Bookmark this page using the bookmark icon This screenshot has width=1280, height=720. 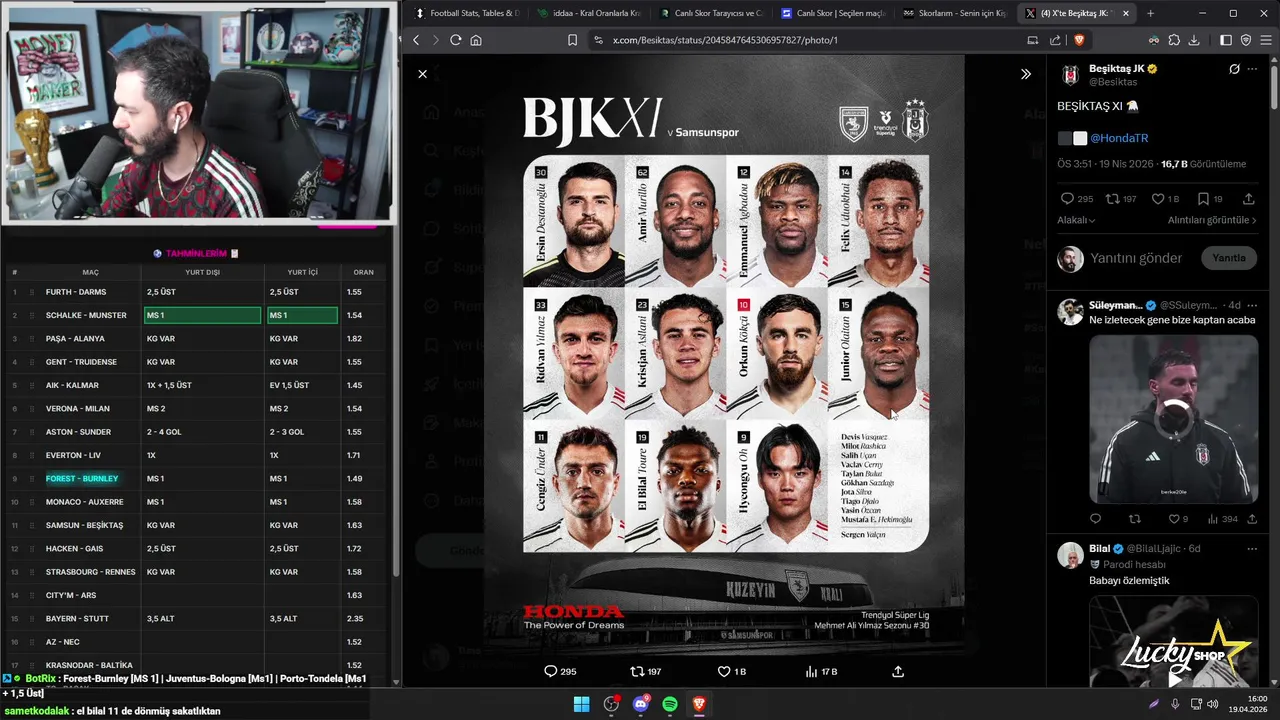572,40
